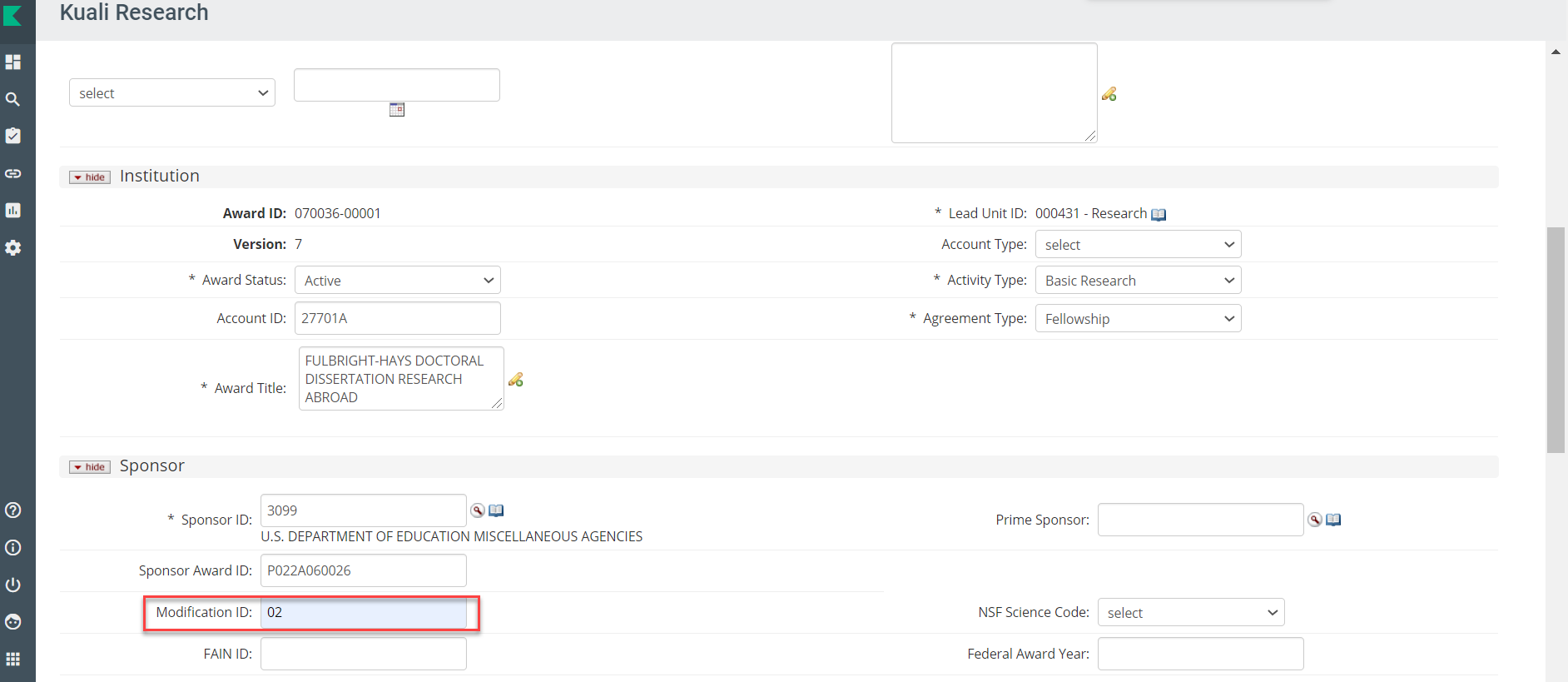Viewport: 1568px width, 682px height.
Task: Click the Sponsor ID field showing 3099
Action: coord(363,510)
